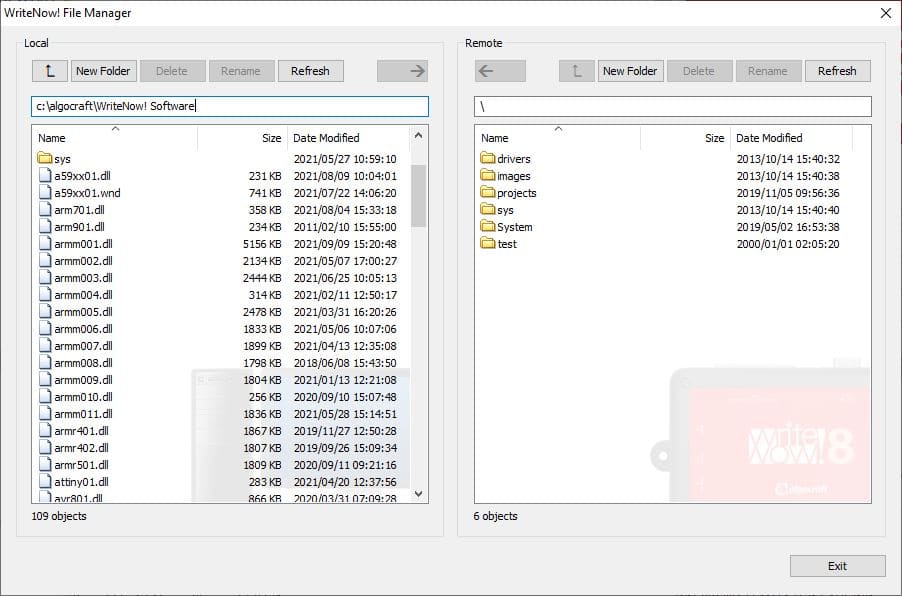Image resolution: width=902 pixels, height=596 pixels.
Task: Click the file icon of a59xx01.dll
Action: point(45,175)
